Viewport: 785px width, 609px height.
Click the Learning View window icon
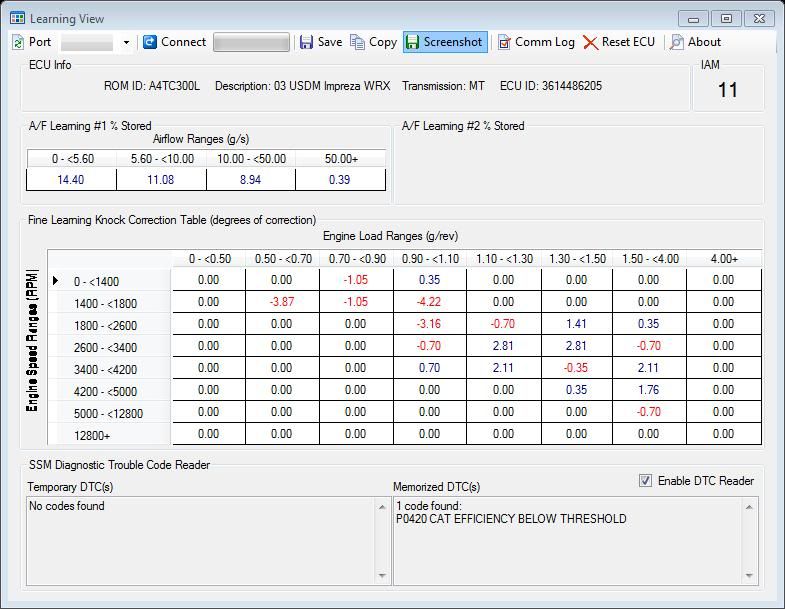coord(17,19)
